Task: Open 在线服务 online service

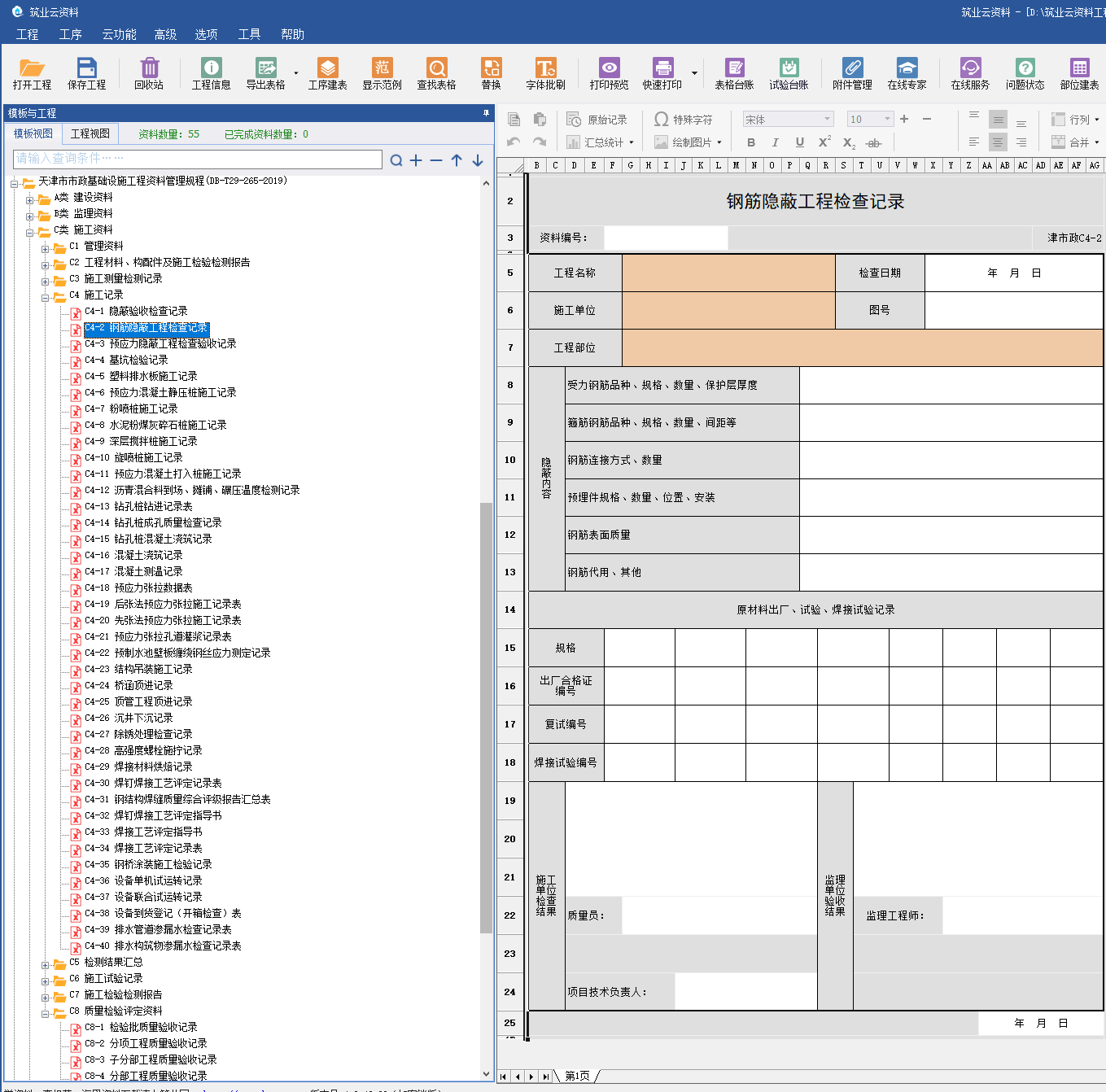Action: 970,73
